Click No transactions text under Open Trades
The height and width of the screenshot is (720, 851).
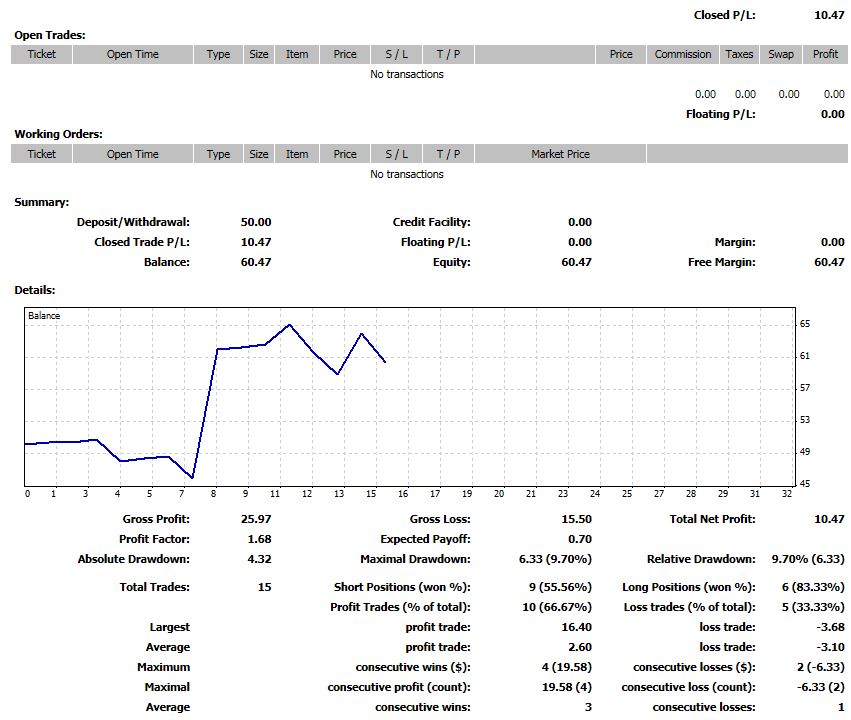coord(407,74)
